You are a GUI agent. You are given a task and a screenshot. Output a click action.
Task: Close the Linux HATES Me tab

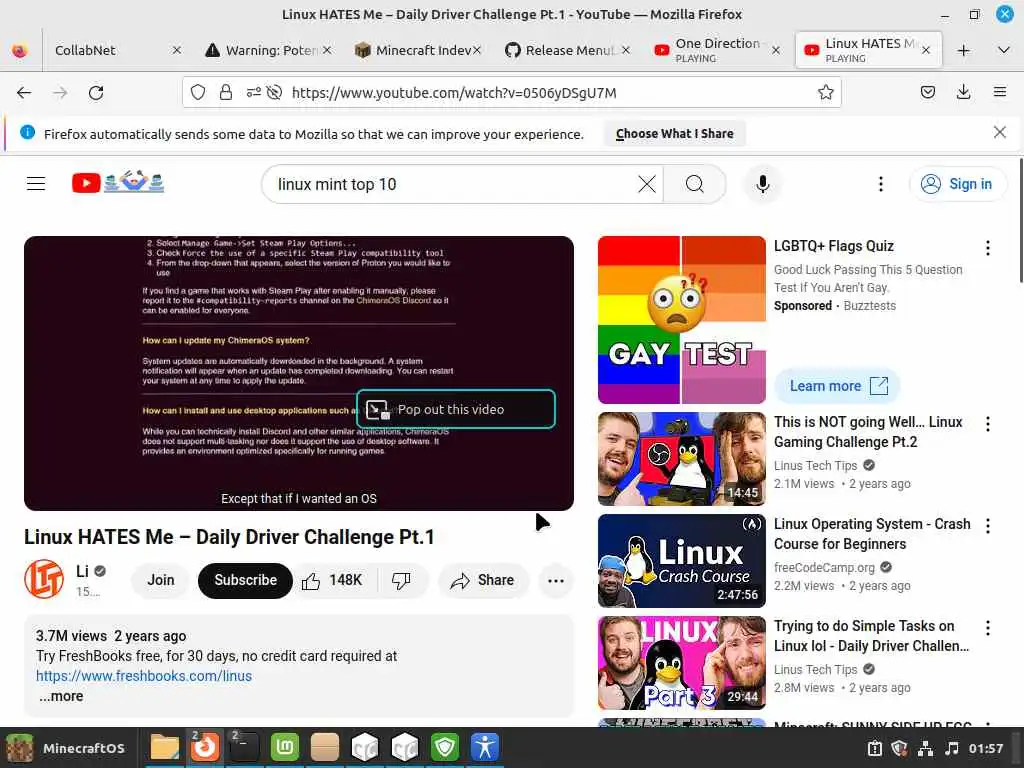pyautogui.click(x=925, y=50)
